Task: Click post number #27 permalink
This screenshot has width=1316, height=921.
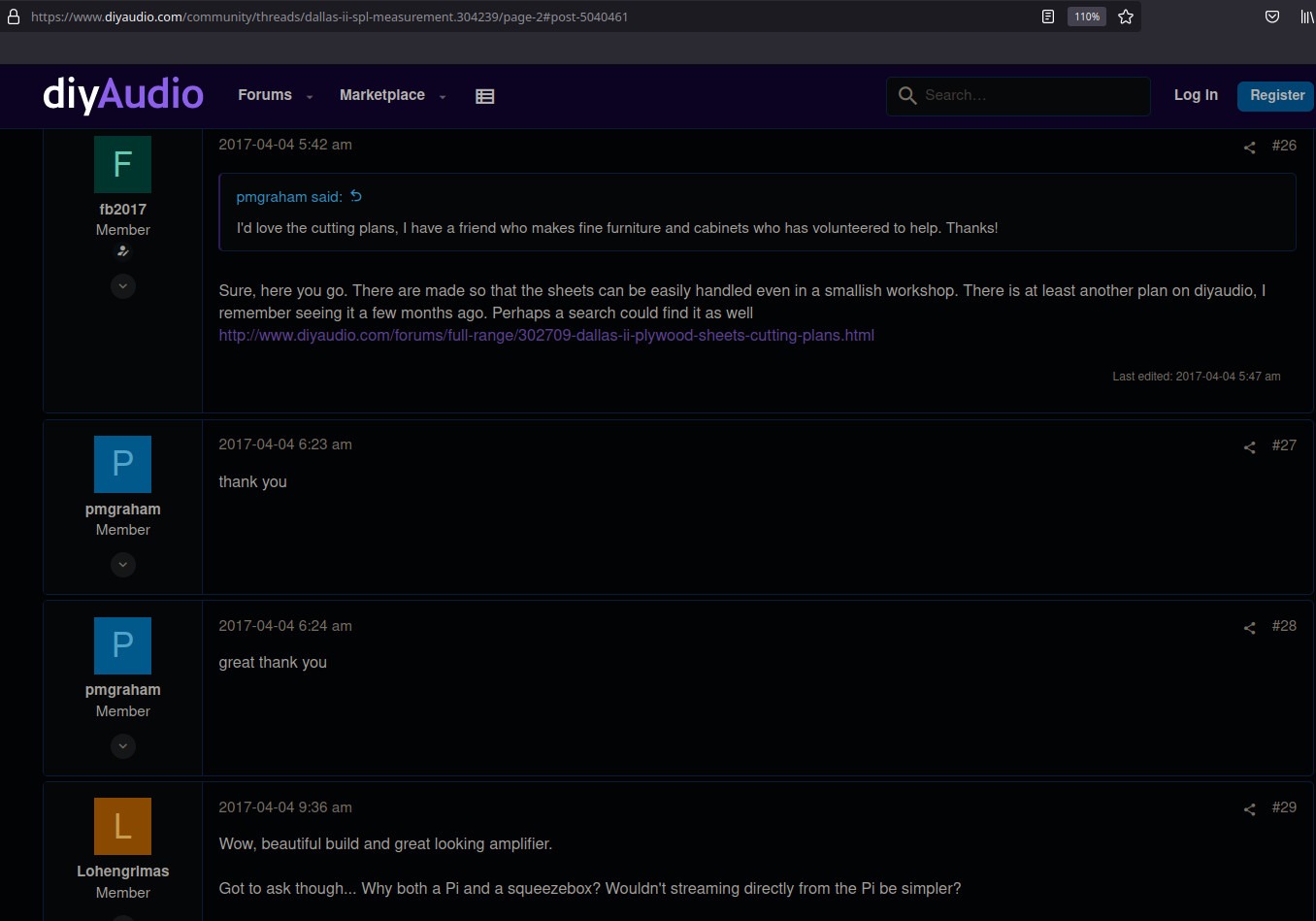Action: pos(1284,445)
